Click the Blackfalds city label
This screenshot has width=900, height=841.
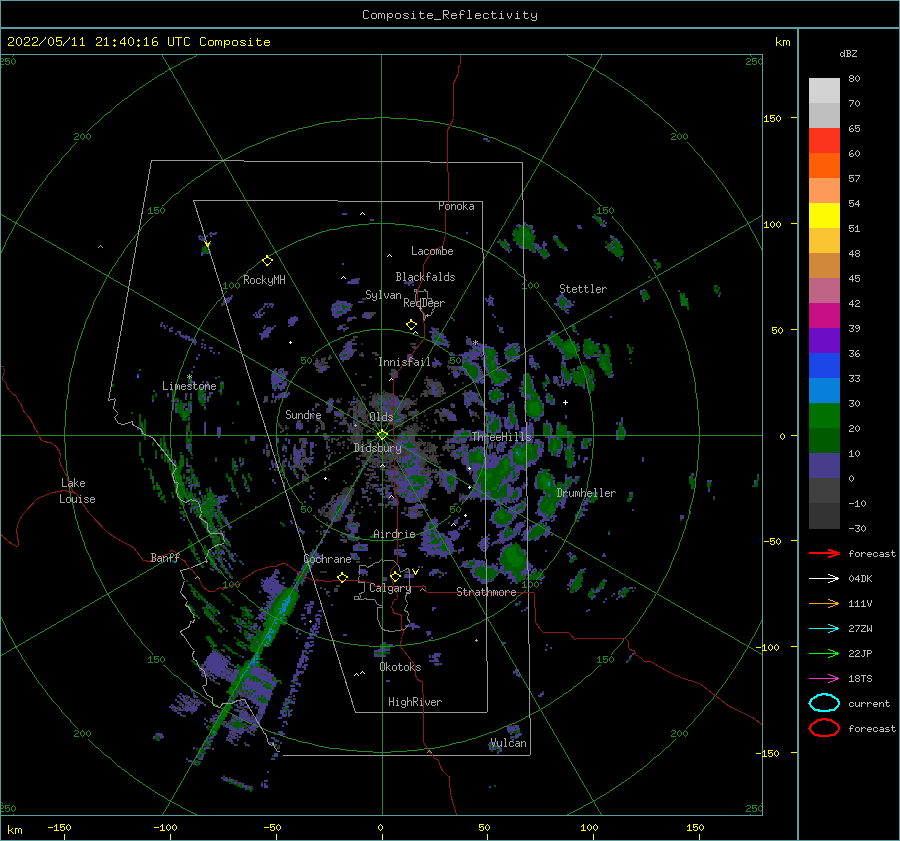click(x=425, y=277)
